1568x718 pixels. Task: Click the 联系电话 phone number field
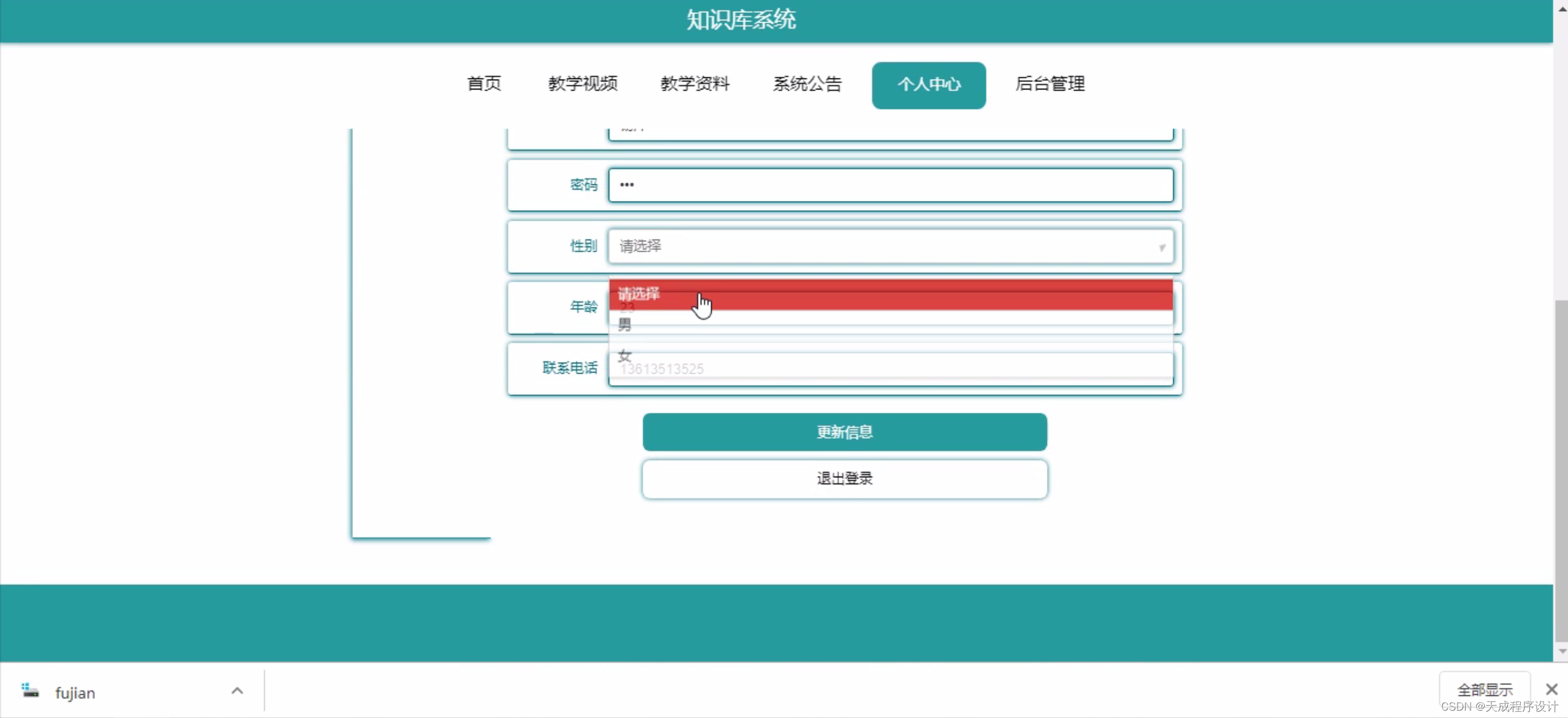[890, 370]
